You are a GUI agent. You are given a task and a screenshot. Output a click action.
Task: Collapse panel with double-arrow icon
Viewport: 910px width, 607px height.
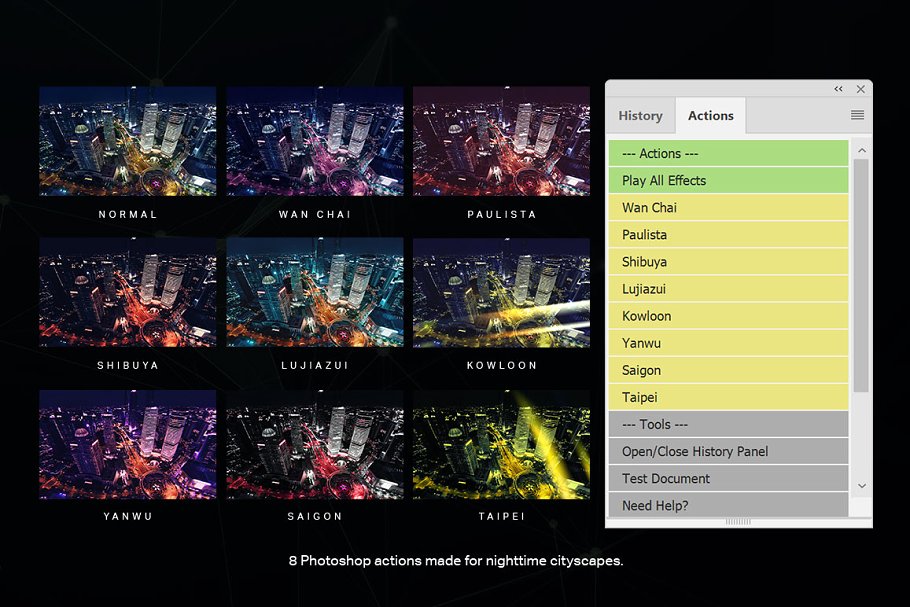(x=838, y=89)
